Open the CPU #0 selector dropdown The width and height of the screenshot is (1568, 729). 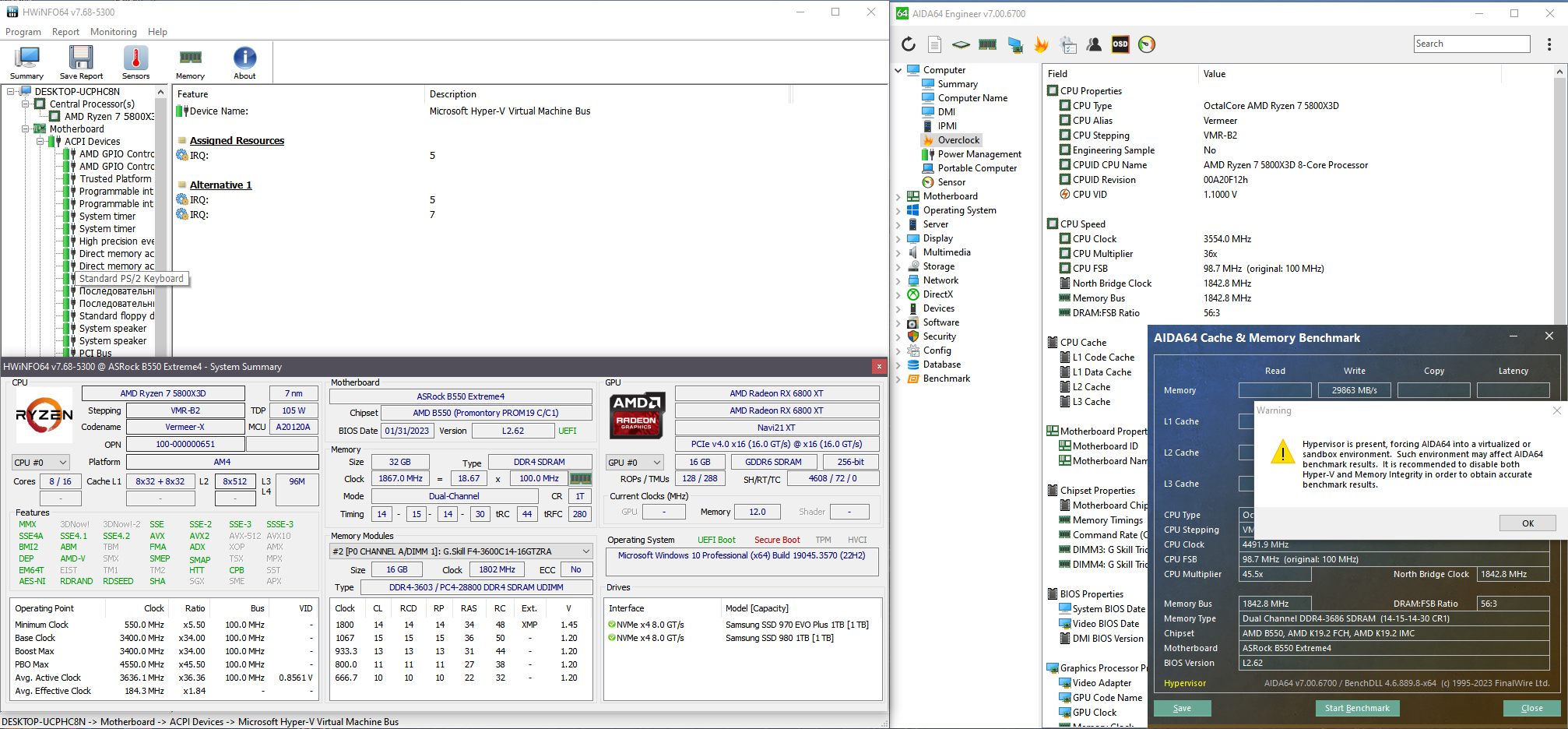[x=41, y=462]
